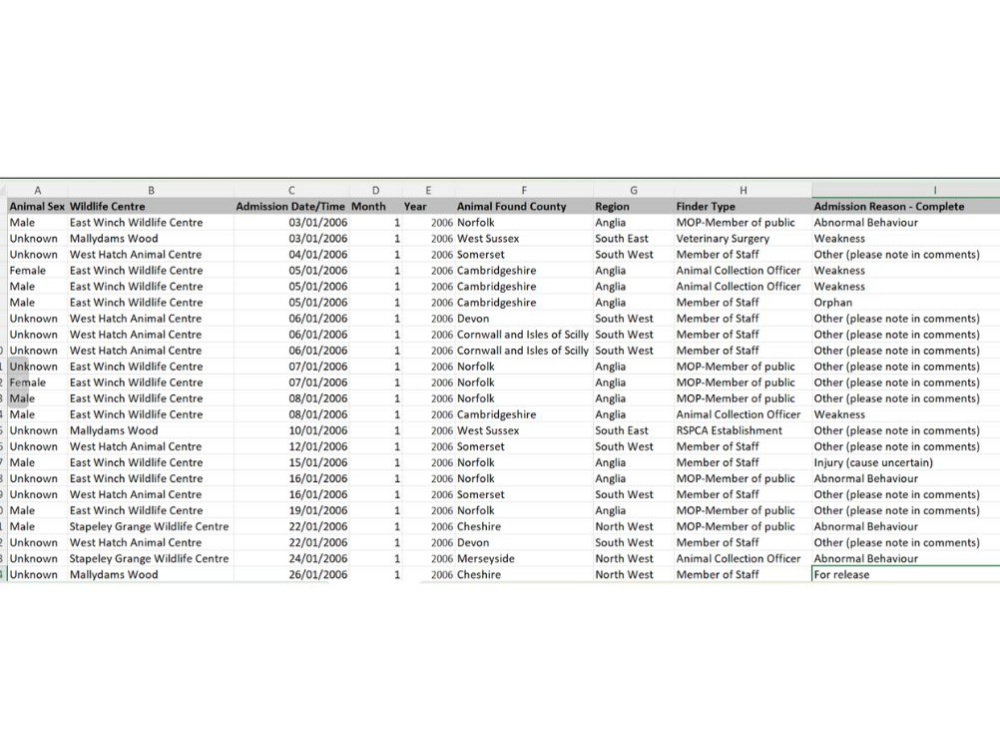This screenshot has height=750, width=1000.
Task: Click the 'Wildlife Centre' header cell
Action: point(151,207)
